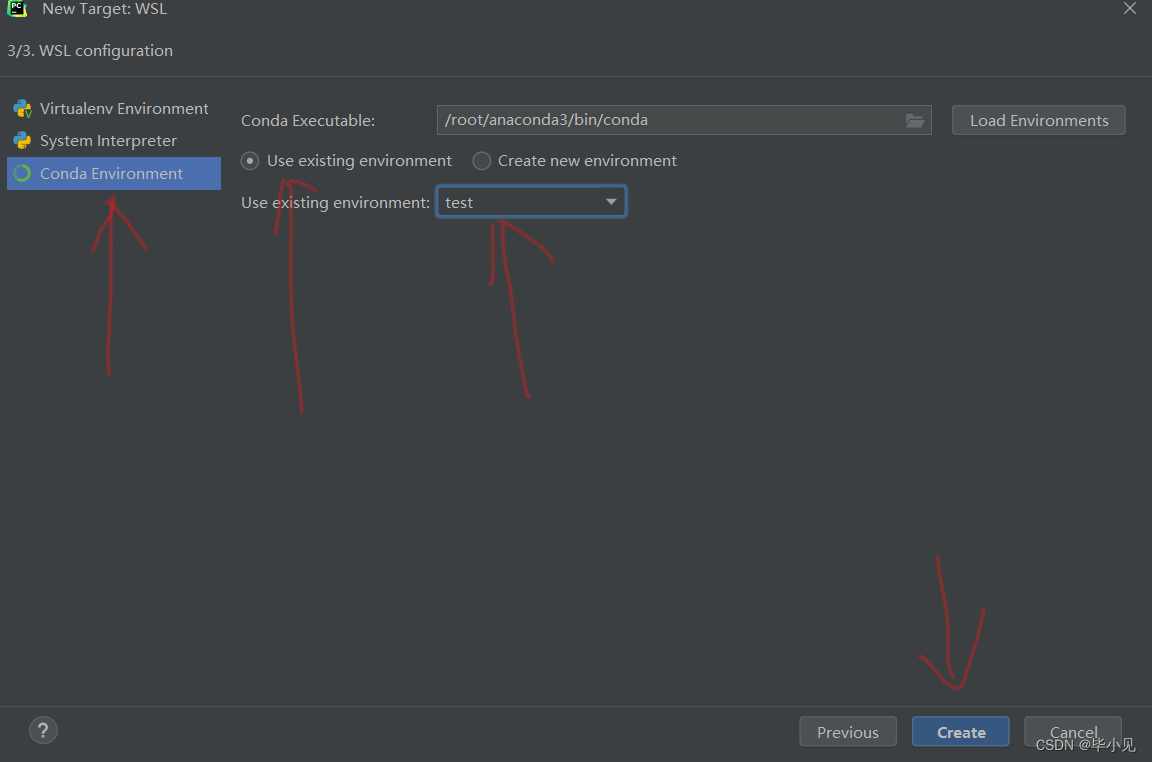Open help via question mark button
The width and height of the screenshot is (1152, 762).
click(43, 730)
